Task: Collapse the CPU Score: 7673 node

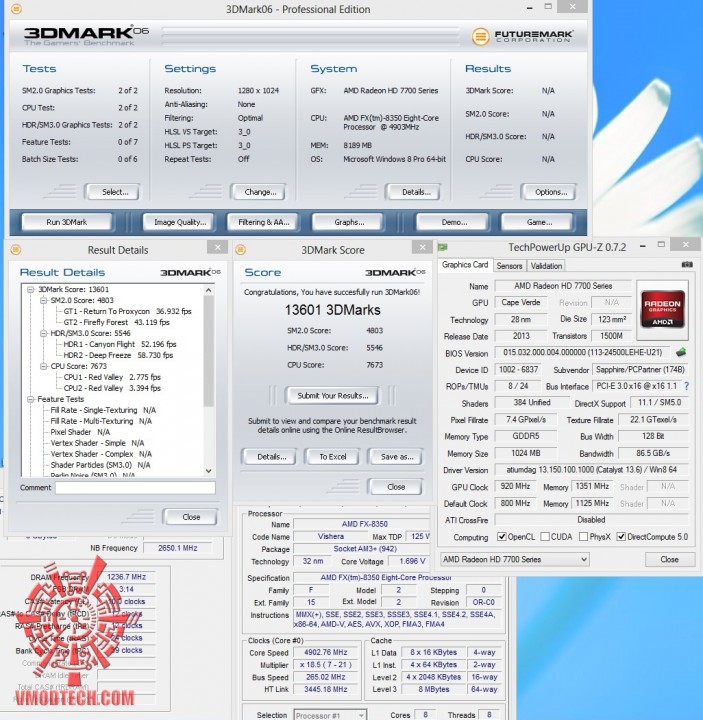Action: pos(43,366)
